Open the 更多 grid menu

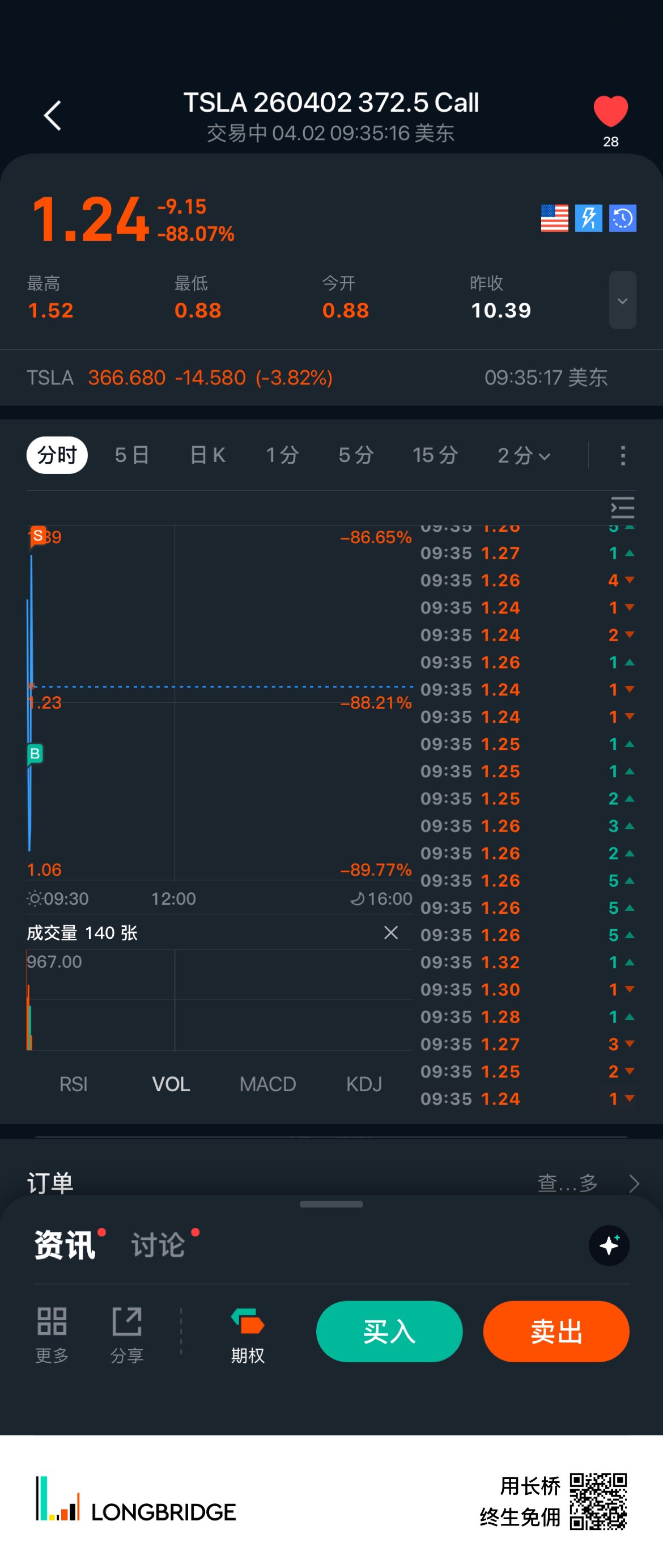tap(52, 1331)
